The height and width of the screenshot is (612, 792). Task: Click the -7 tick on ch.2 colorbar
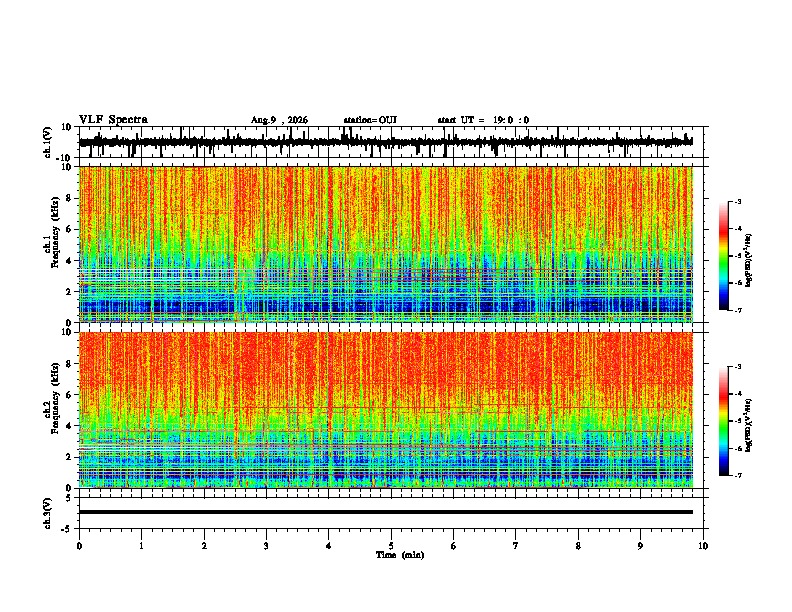pos(738,475)
